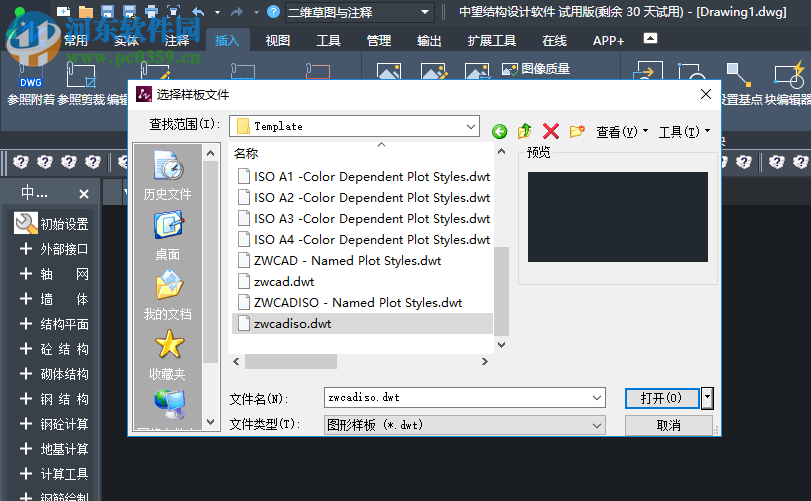Screen dimensions: 811x501
Task: Expand the Wall tree item
Action: [x=26, y=299]
